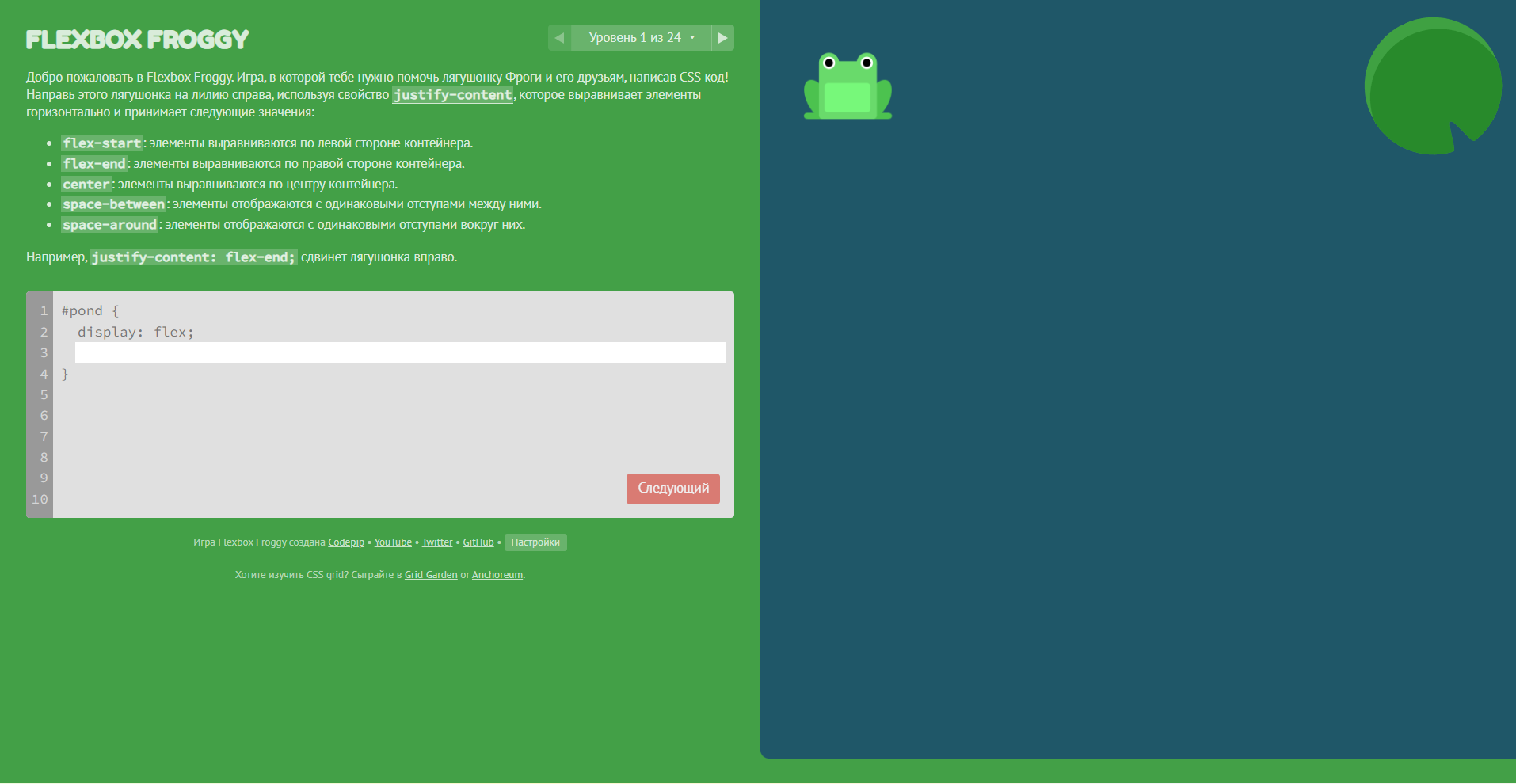Viewport: 1516px width, 784px height.
Task: Click the center value in the list
Action: point(86,185)
